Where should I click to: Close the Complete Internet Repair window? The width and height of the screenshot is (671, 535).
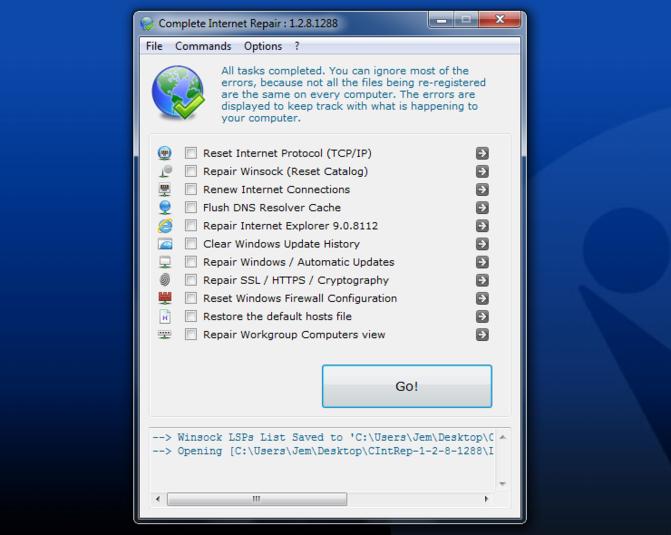coord(499,19)
